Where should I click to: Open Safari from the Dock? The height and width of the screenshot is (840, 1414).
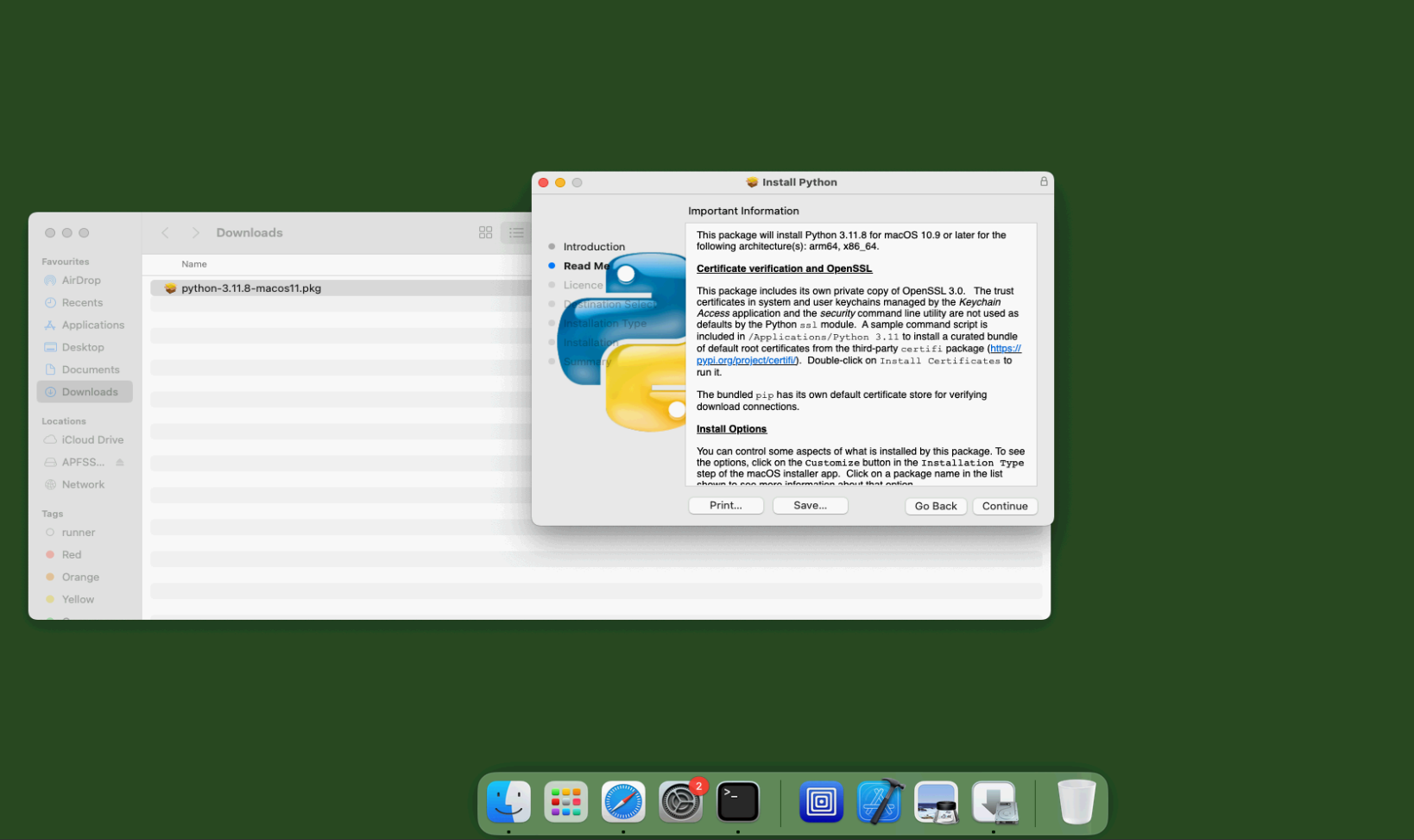coord(623,802)
